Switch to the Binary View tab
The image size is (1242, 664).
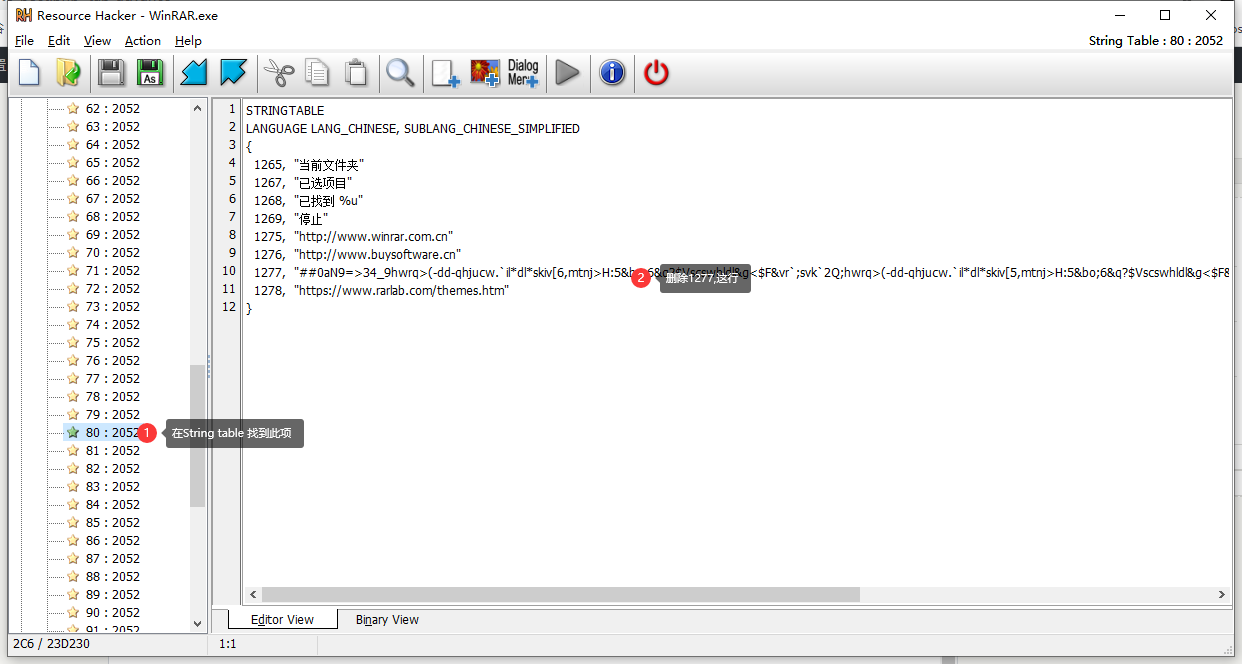click(x=387, y=620)
